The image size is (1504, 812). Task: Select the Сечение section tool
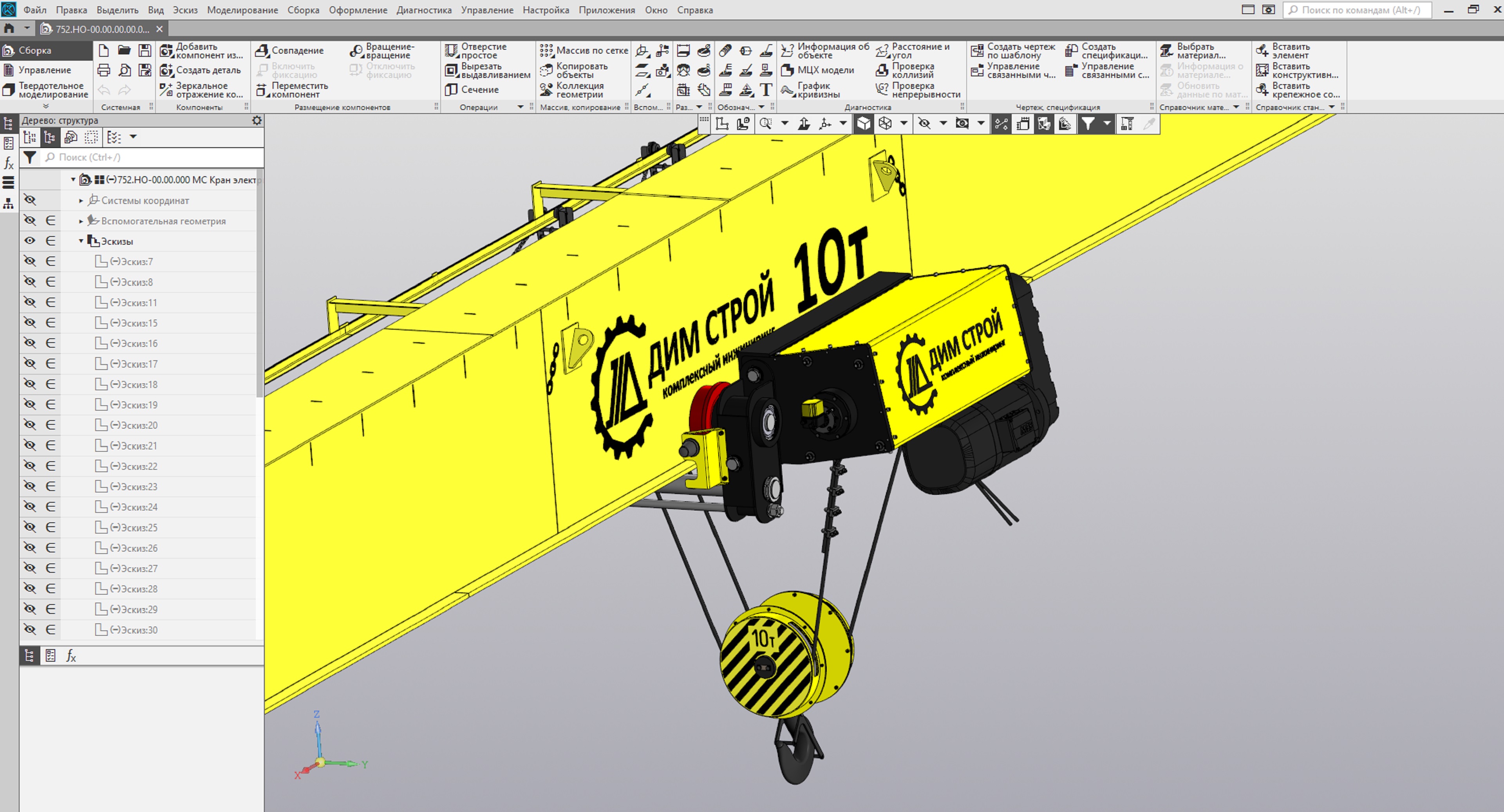[x=472, y=90]
